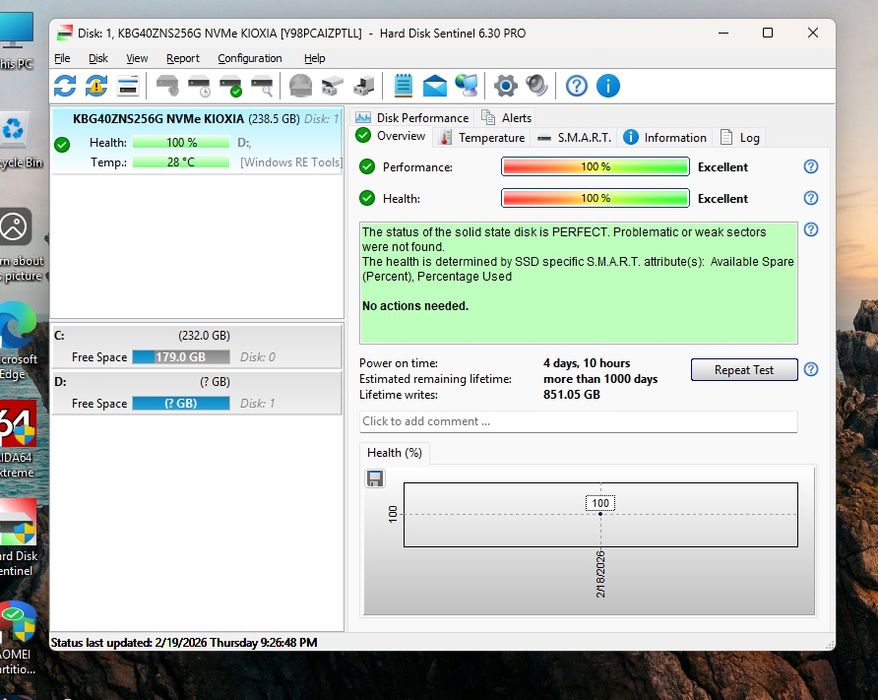
Task: Click the question mark Help toolbar icon
Action: tap(576, 86)
